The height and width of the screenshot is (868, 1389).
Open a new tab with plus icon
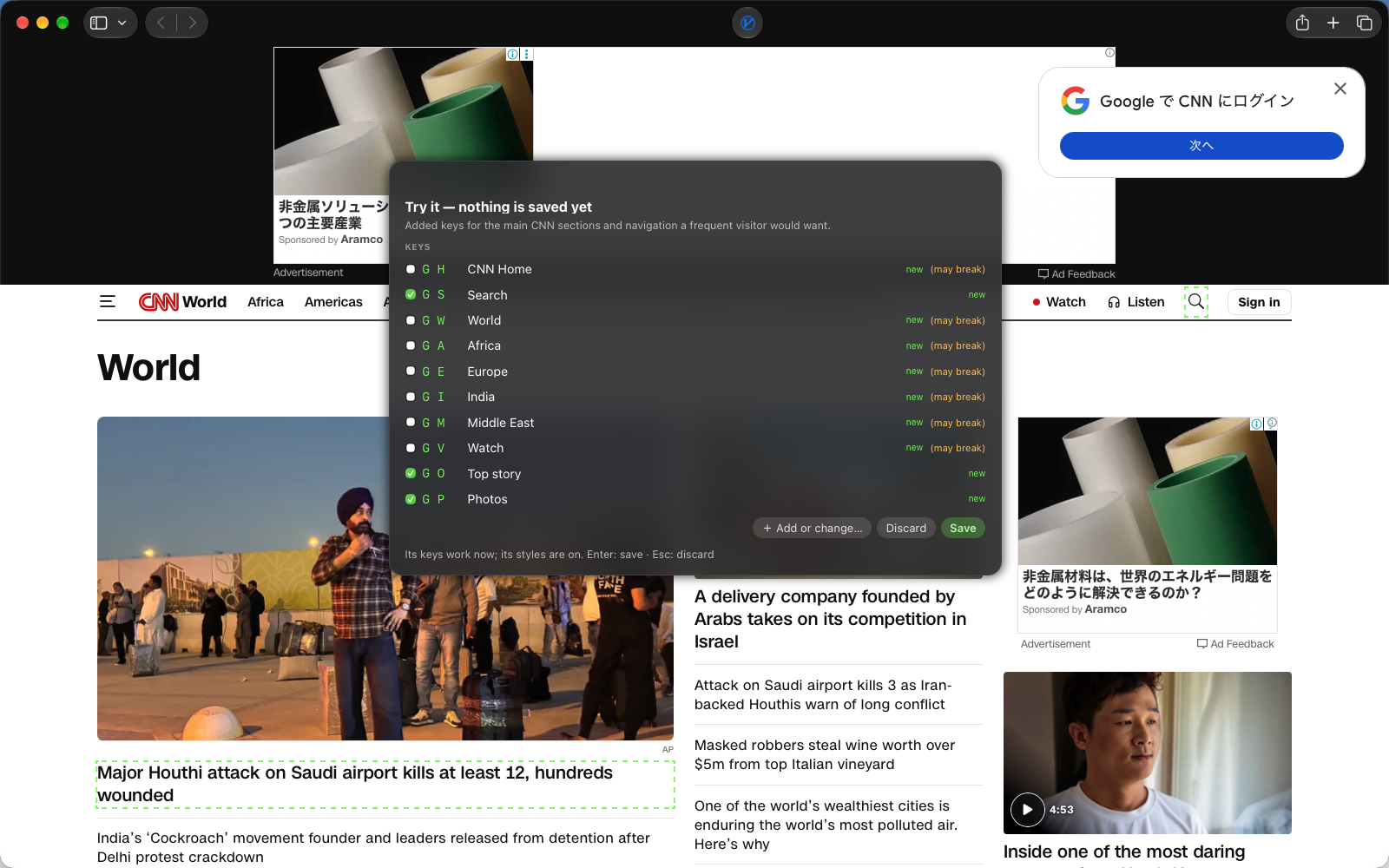[x=1333, y=23]
